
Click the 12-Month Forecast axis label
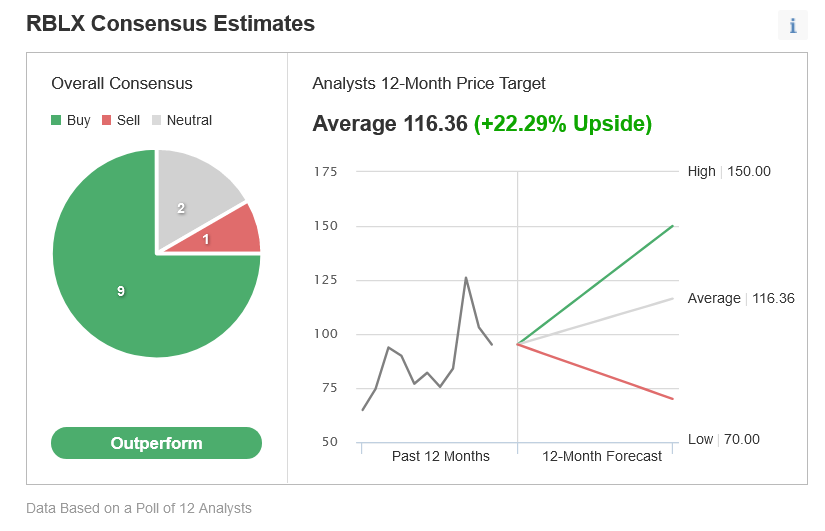[602, 456]
